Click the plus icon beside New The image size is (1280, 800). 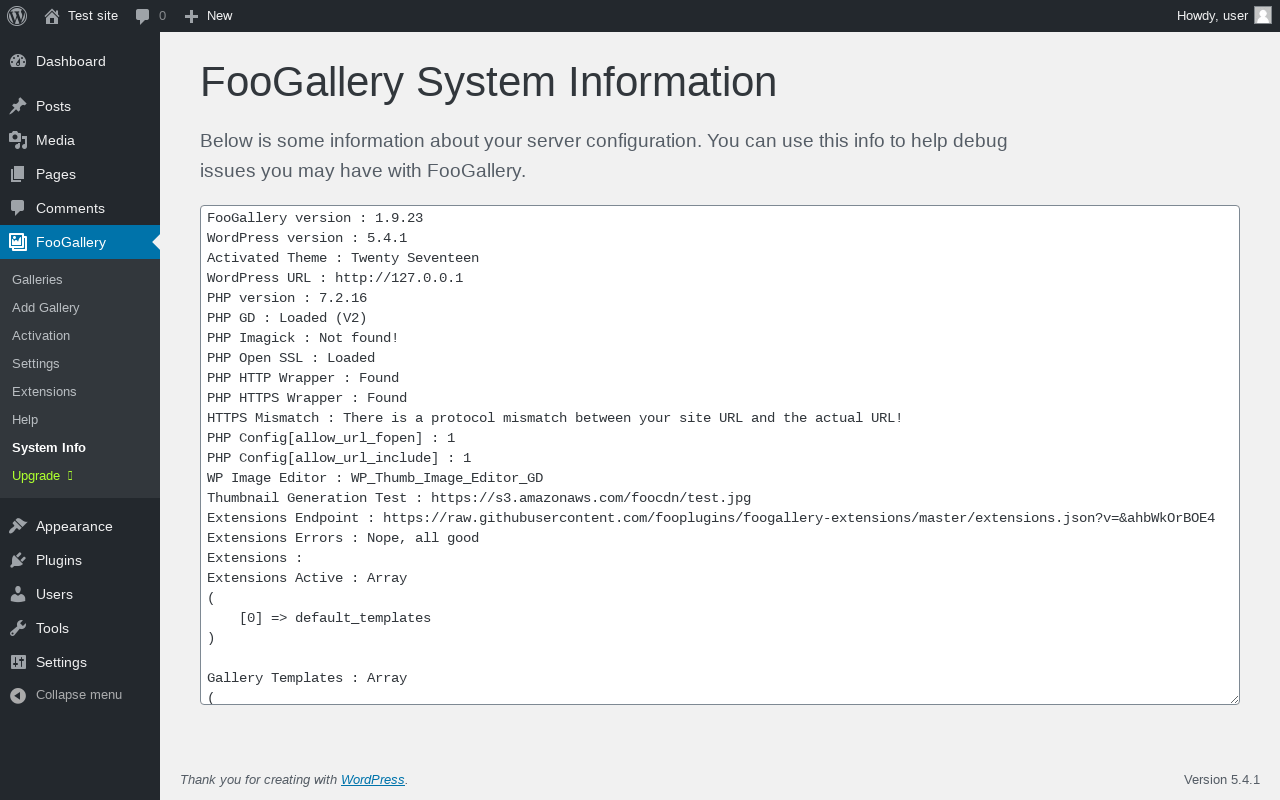pos(192,16)
